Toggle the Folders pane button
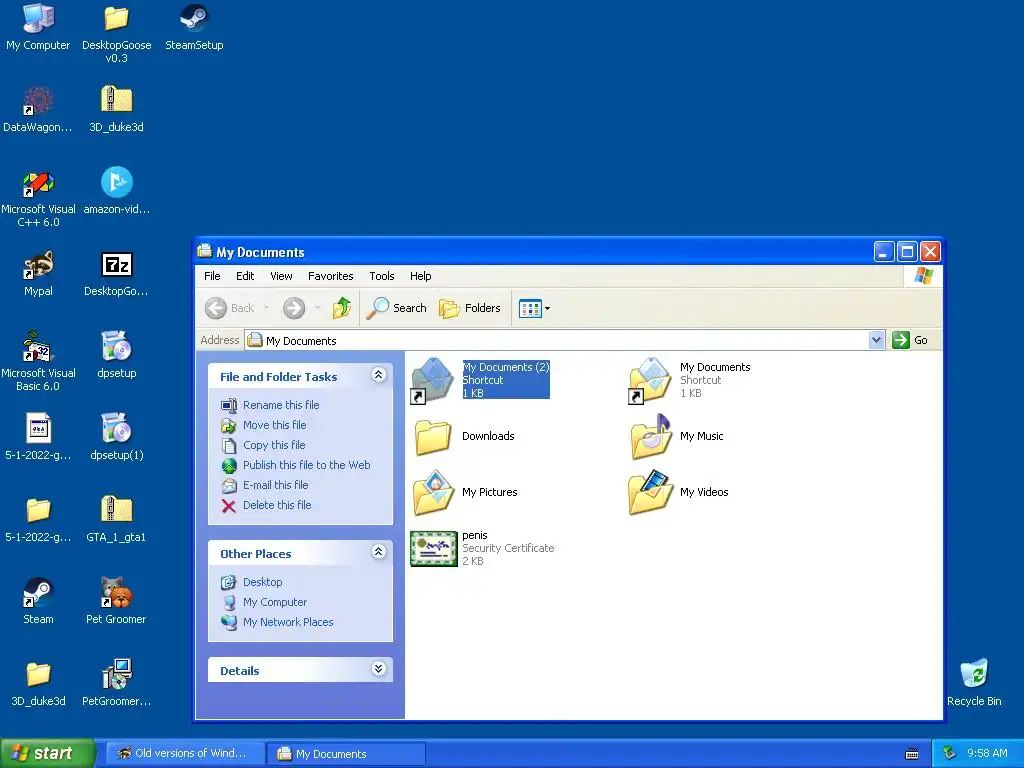The image size is (1024, 768). 470,308
